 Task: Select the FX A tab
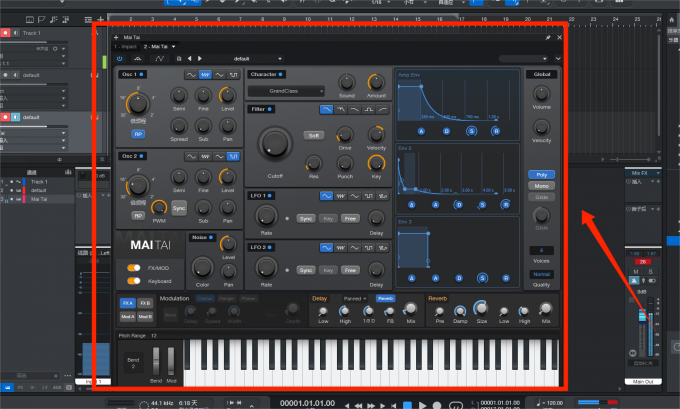point(128,303)
